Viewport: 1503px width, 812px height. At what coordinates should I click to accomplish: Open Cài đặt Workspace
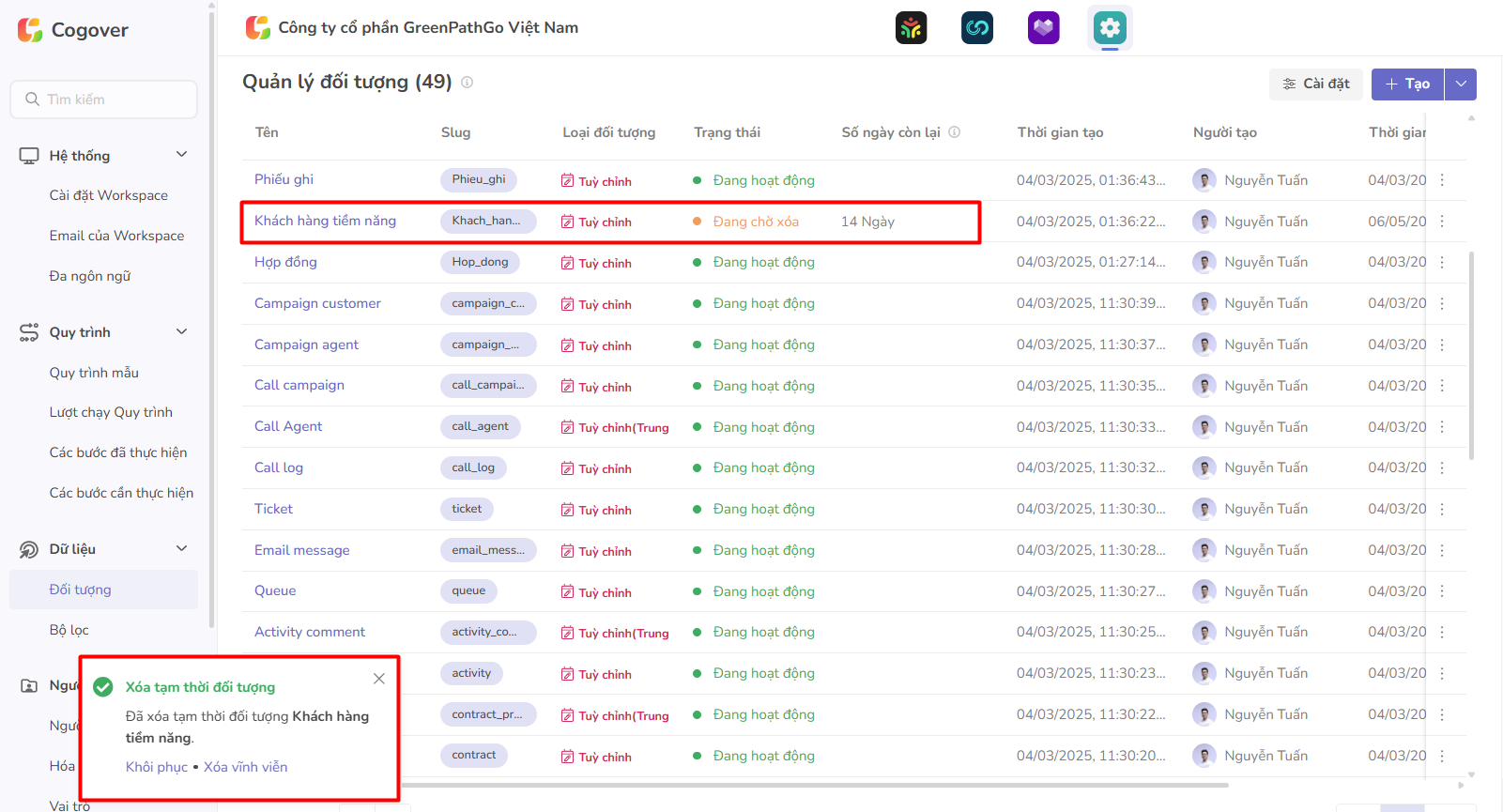coord(109,195)
